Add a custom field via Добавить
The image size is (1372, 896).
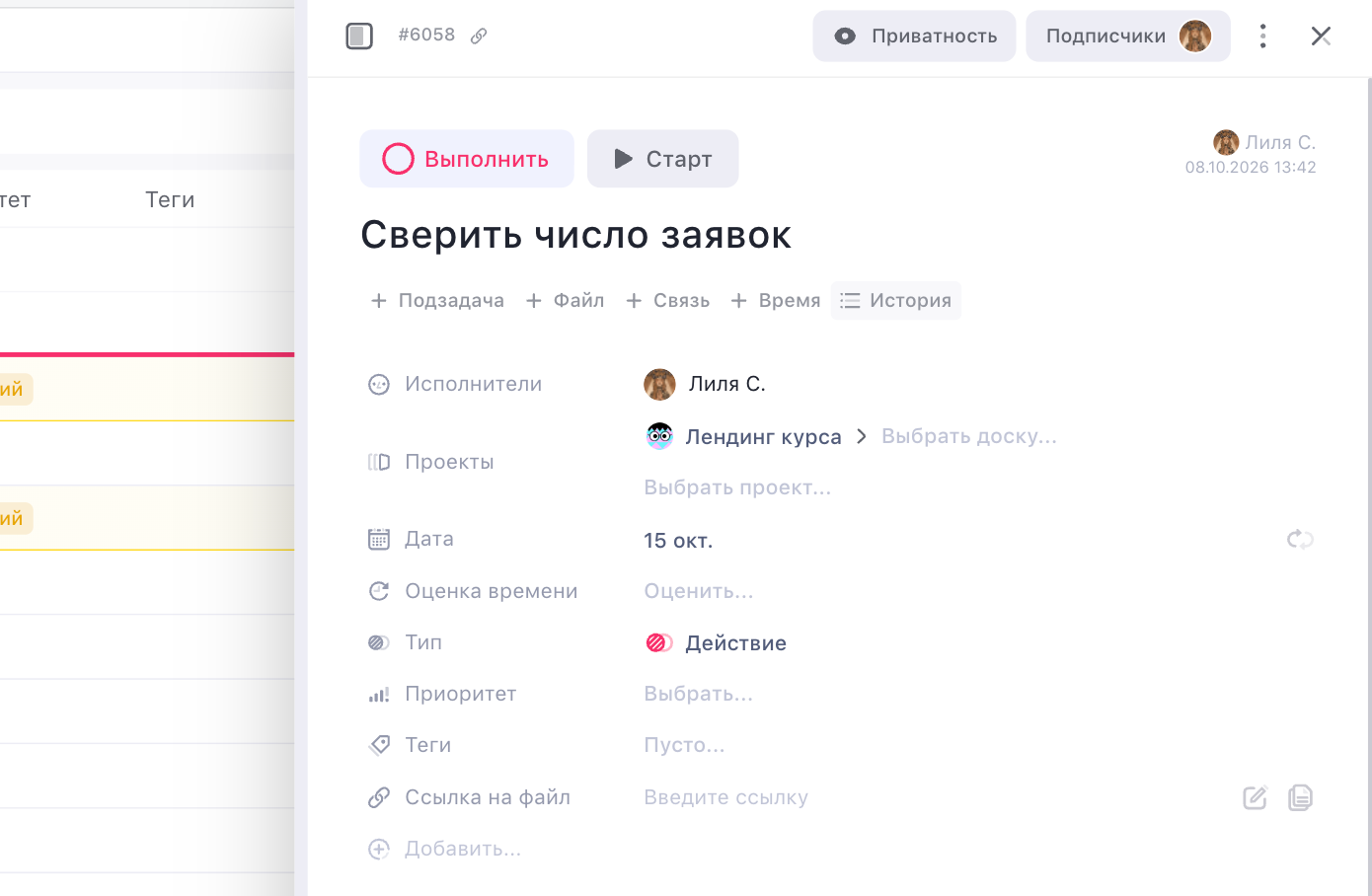(444, 849)
